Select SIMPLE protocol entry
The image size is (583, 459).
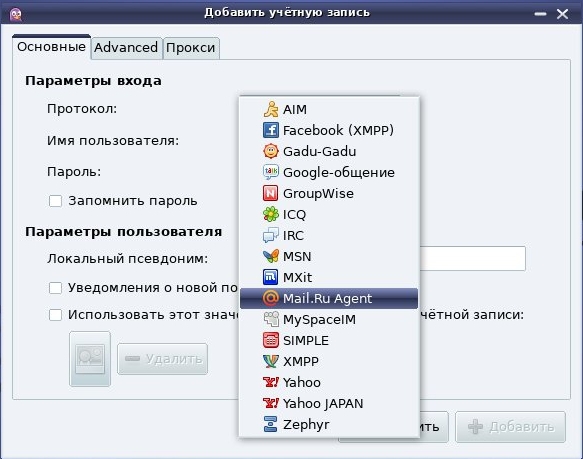point(329,340)
